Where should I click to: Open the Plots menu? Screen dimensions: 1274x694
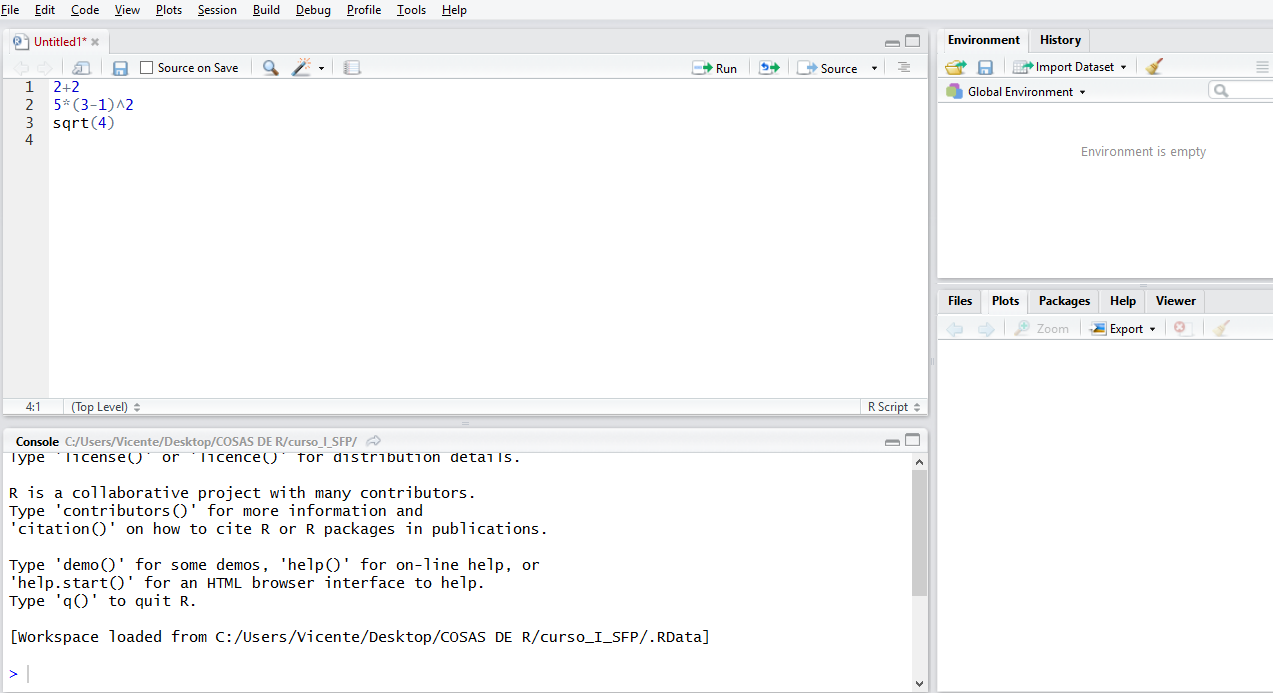pyautogui.click(x=169, y=10)
